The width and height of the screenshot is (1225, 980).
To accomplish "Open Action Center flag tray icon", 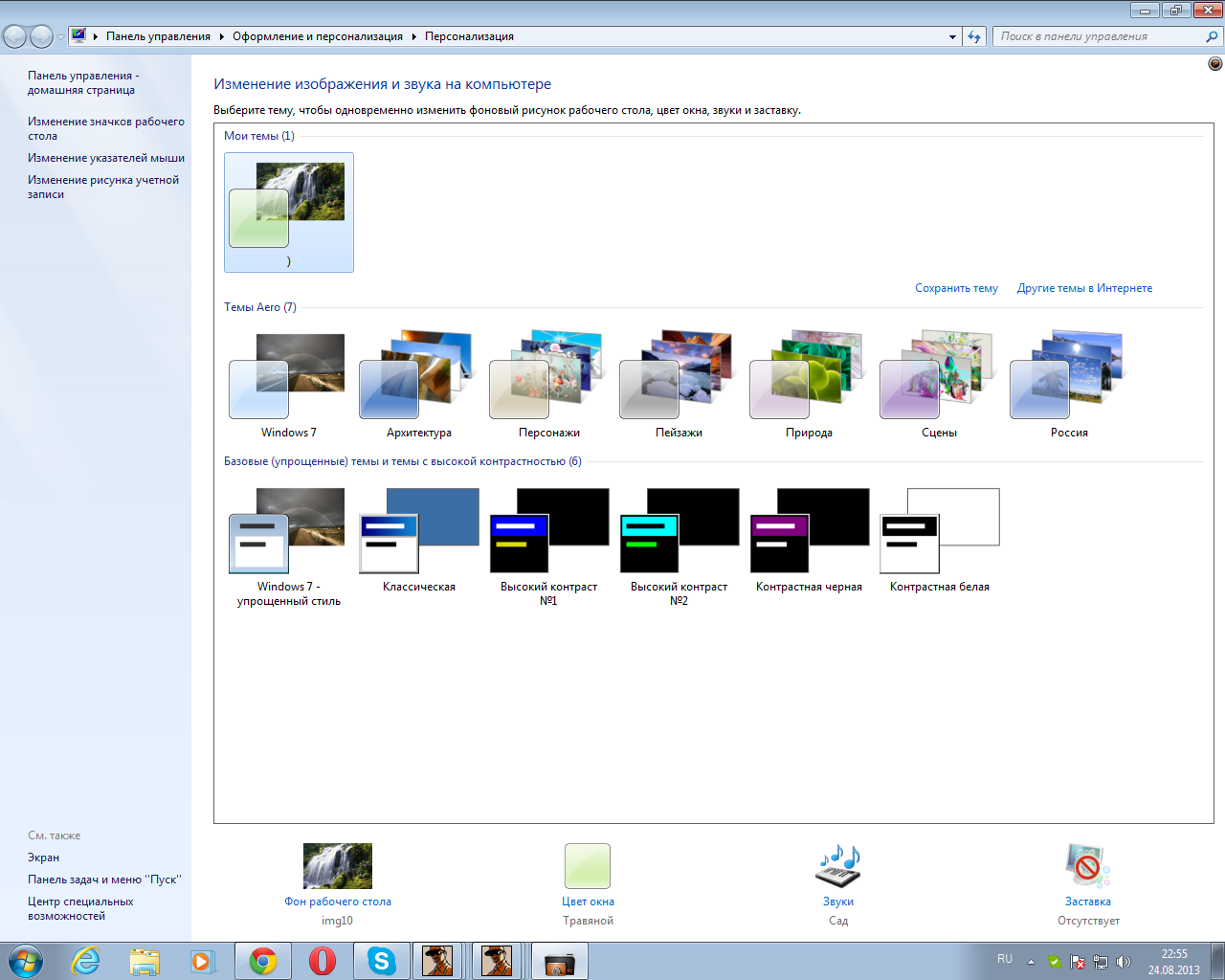I will 1078,962.
